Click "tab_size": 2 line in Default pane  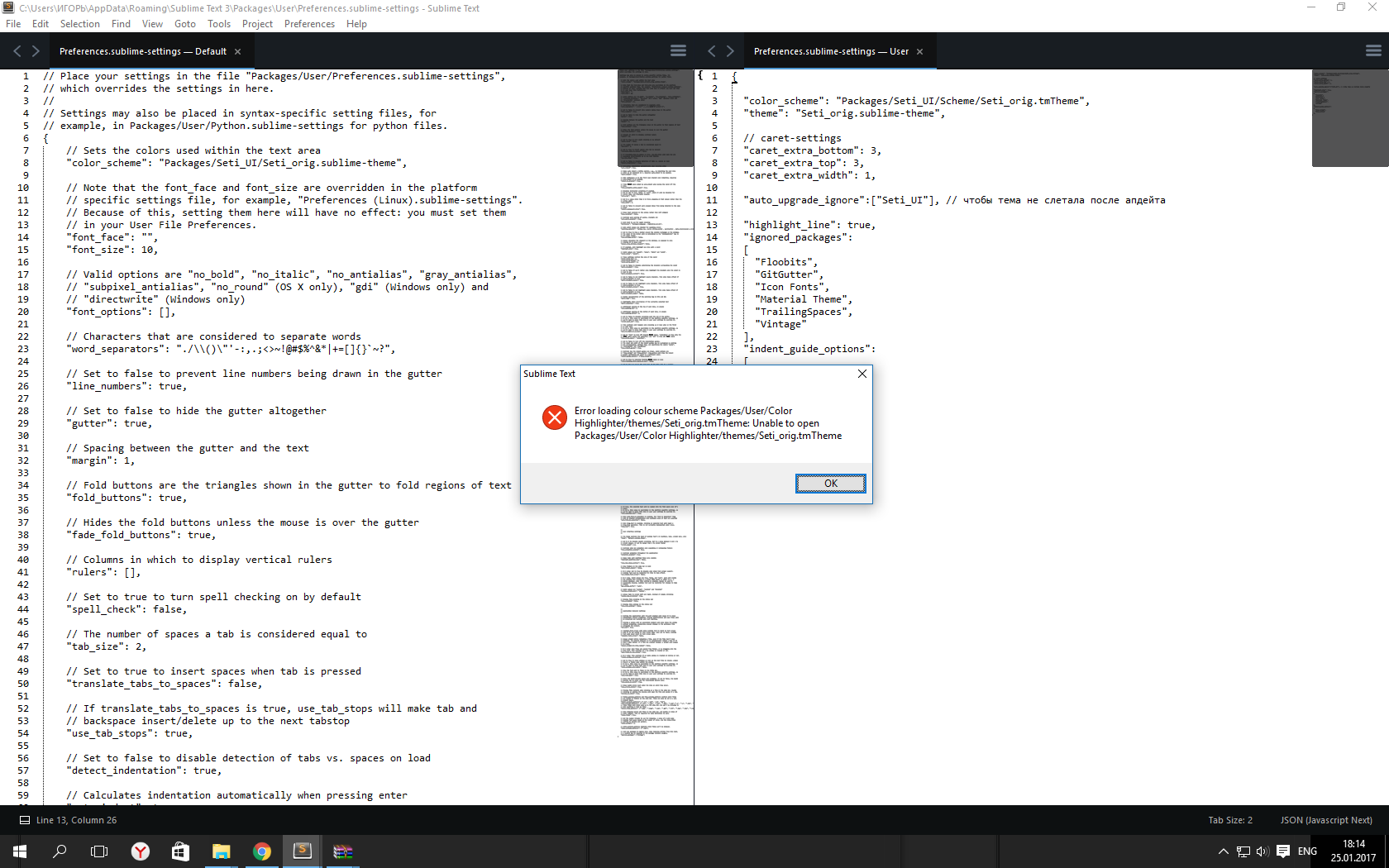point(106,646)
